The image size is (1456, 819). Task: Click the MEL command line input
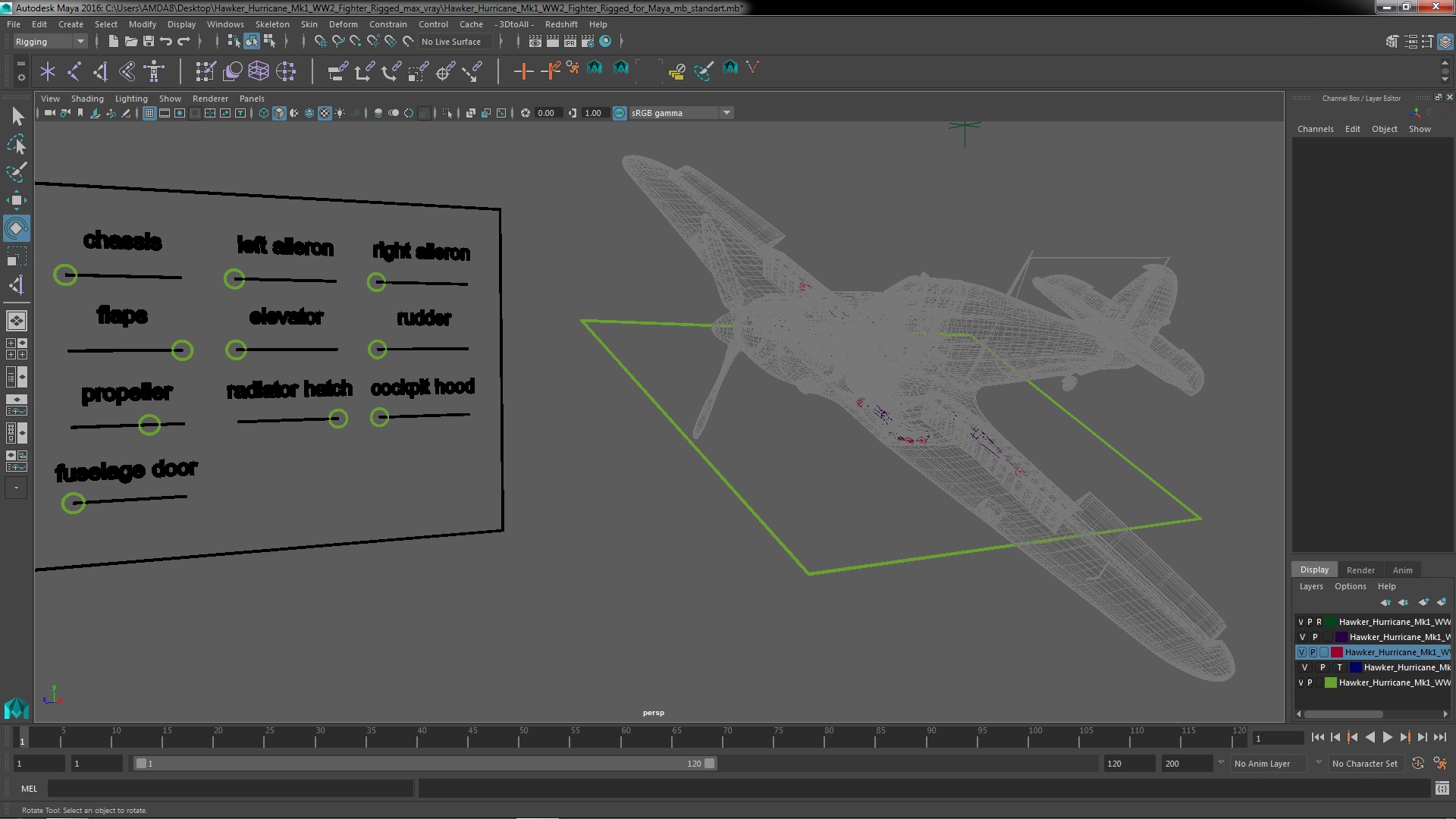click(231, 789)
